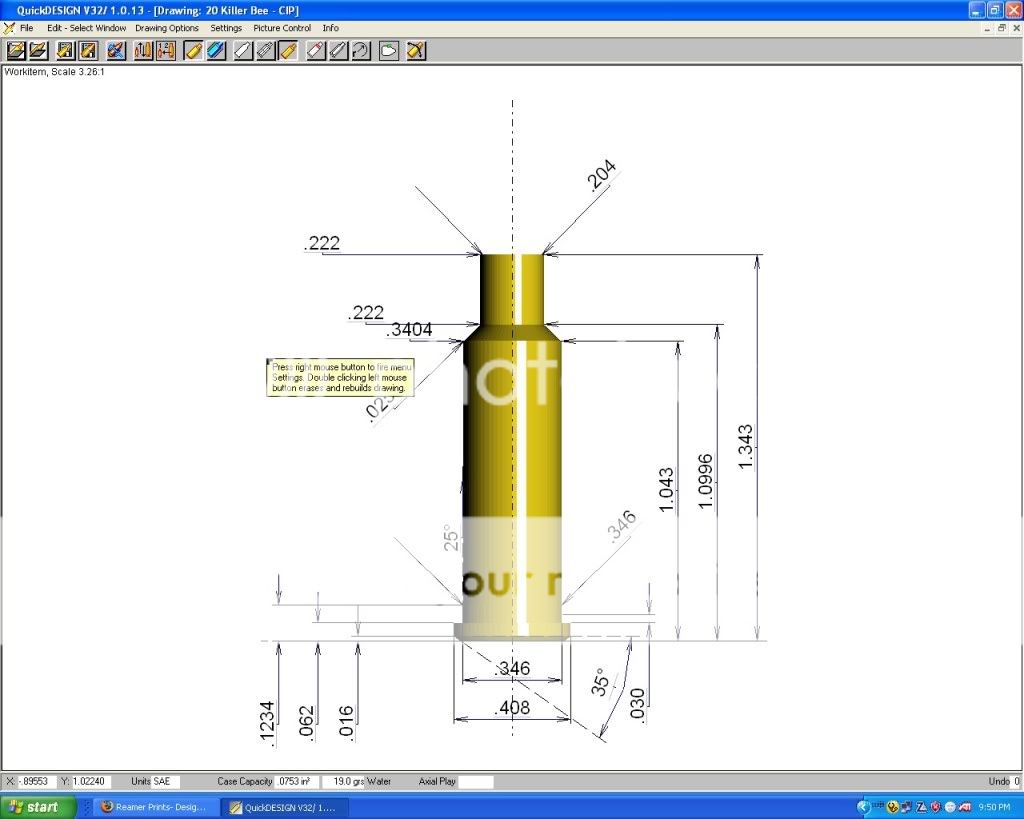Click the ZoneAlarm icon in the system tray
The height and width of the screenshot is (819, 1024).
coord(920,806)
